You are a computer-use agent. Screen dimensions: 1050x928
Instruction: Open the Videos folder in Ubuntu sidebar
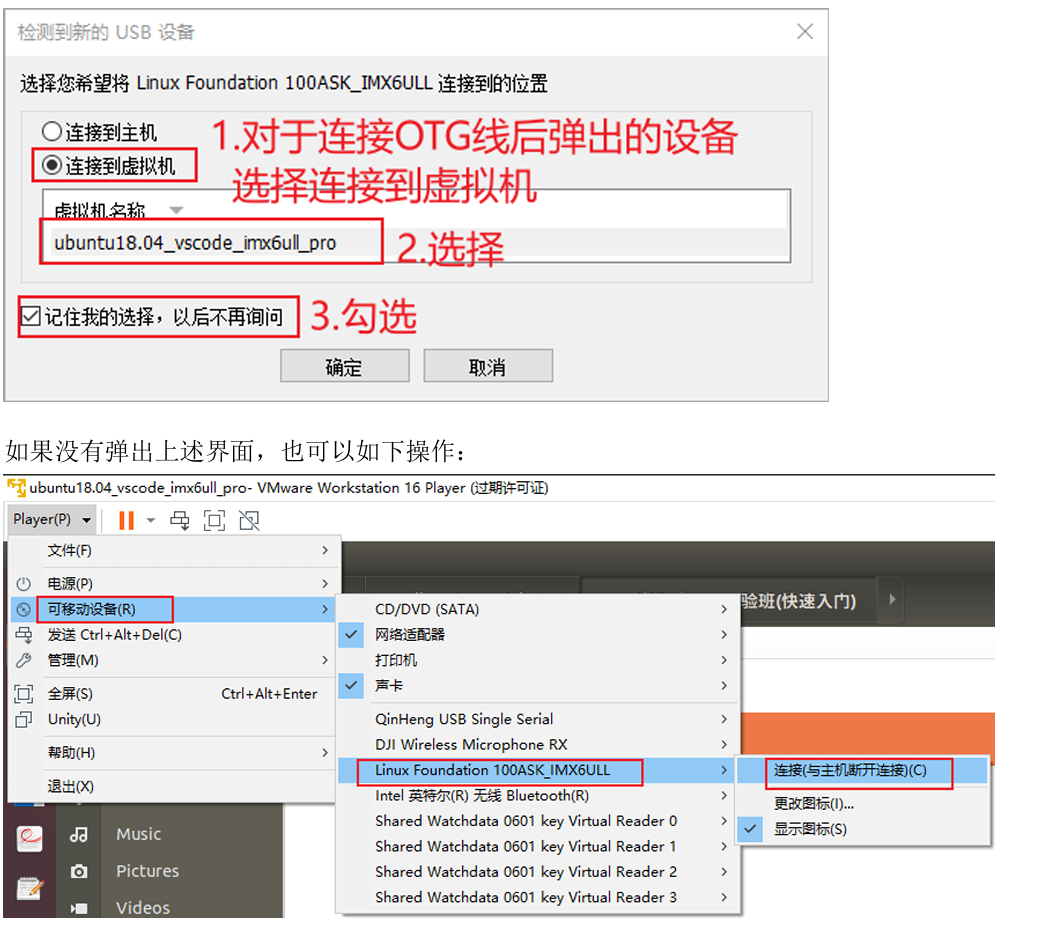(x=143, y=908)
